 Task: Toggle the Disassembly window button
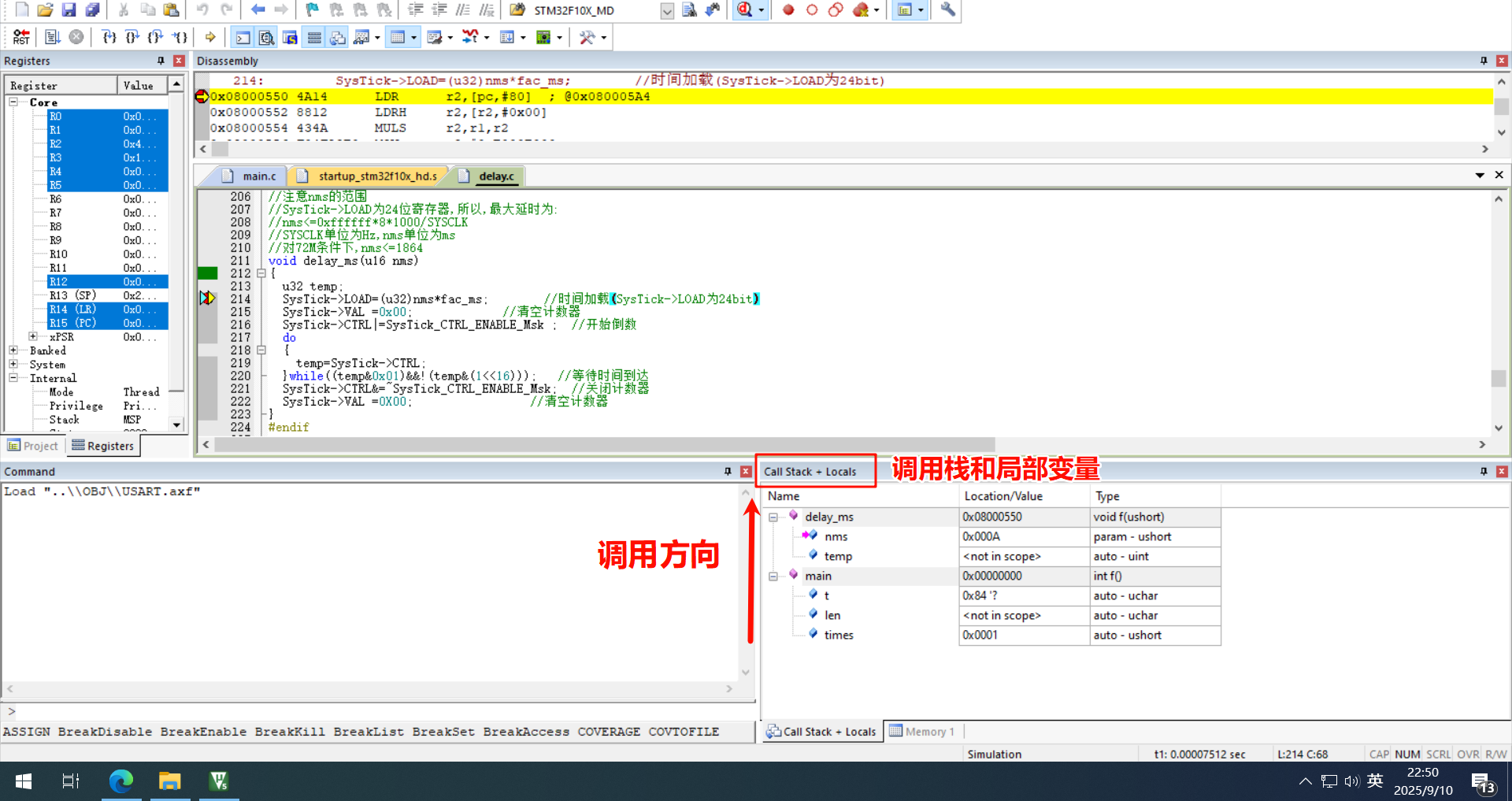(x=267, y=37)
